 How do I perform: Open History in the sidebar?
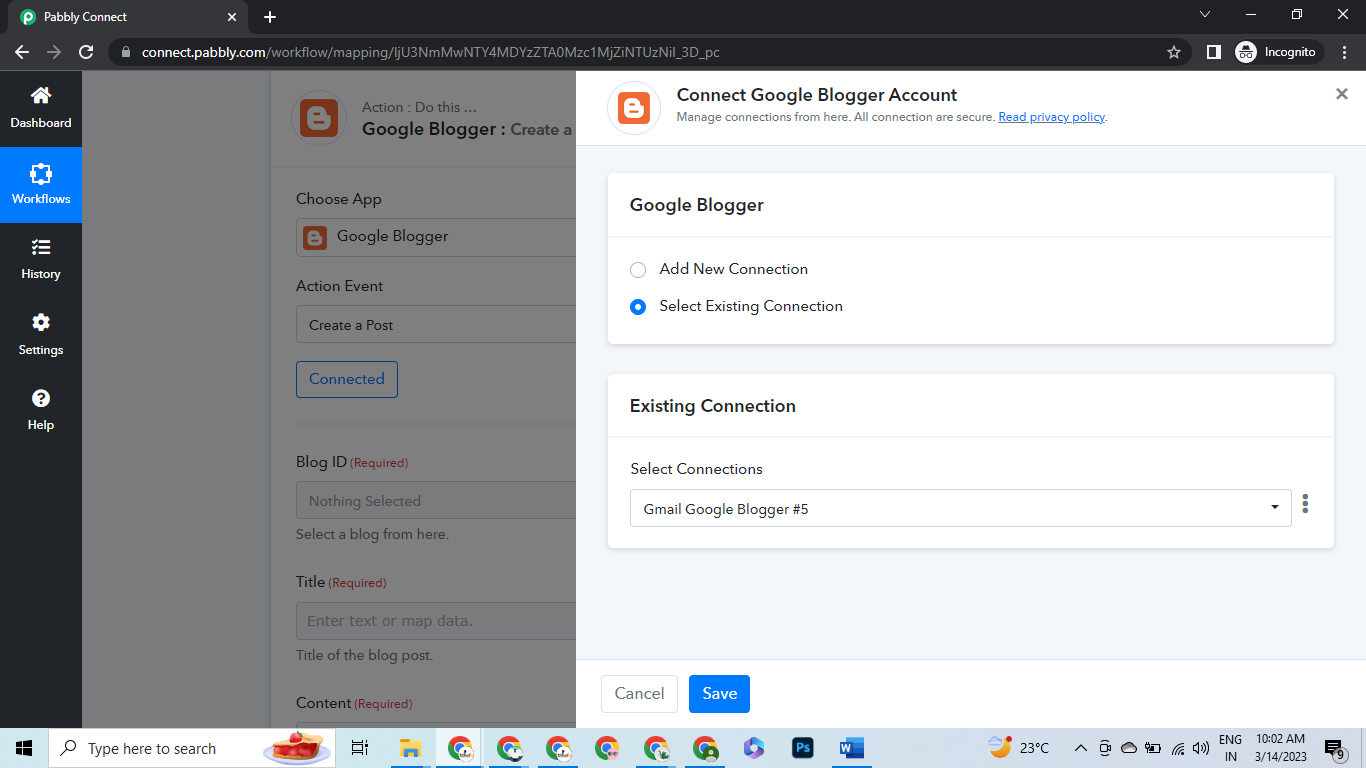(x=41, y=260)
